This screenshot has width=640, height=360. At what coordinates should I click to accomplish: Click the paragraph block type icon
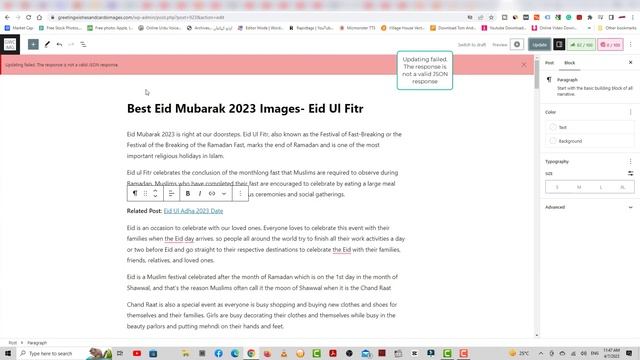[135, 193]
